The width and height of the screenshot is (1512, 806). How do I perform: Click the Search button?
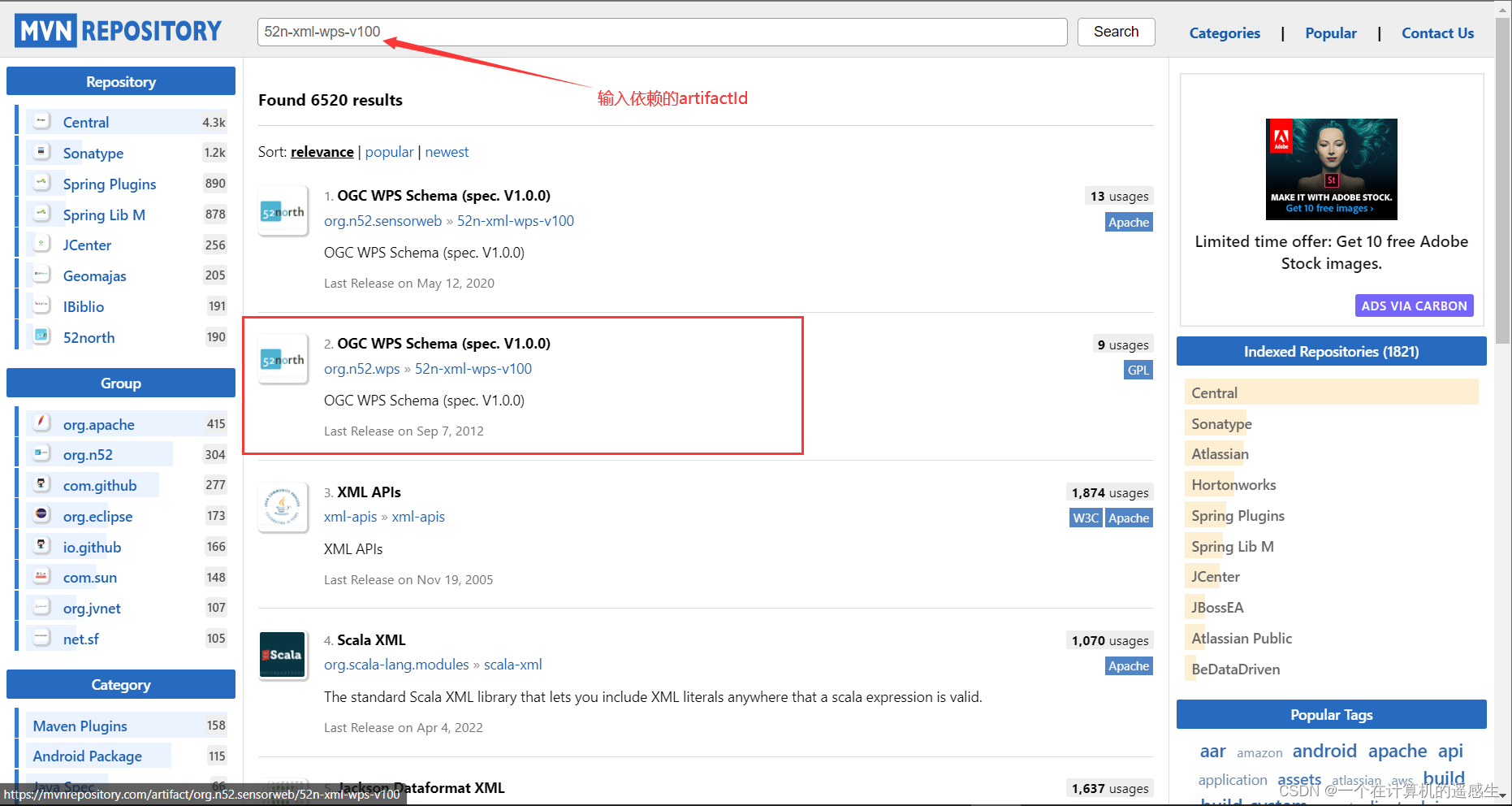click(1116, 32)
